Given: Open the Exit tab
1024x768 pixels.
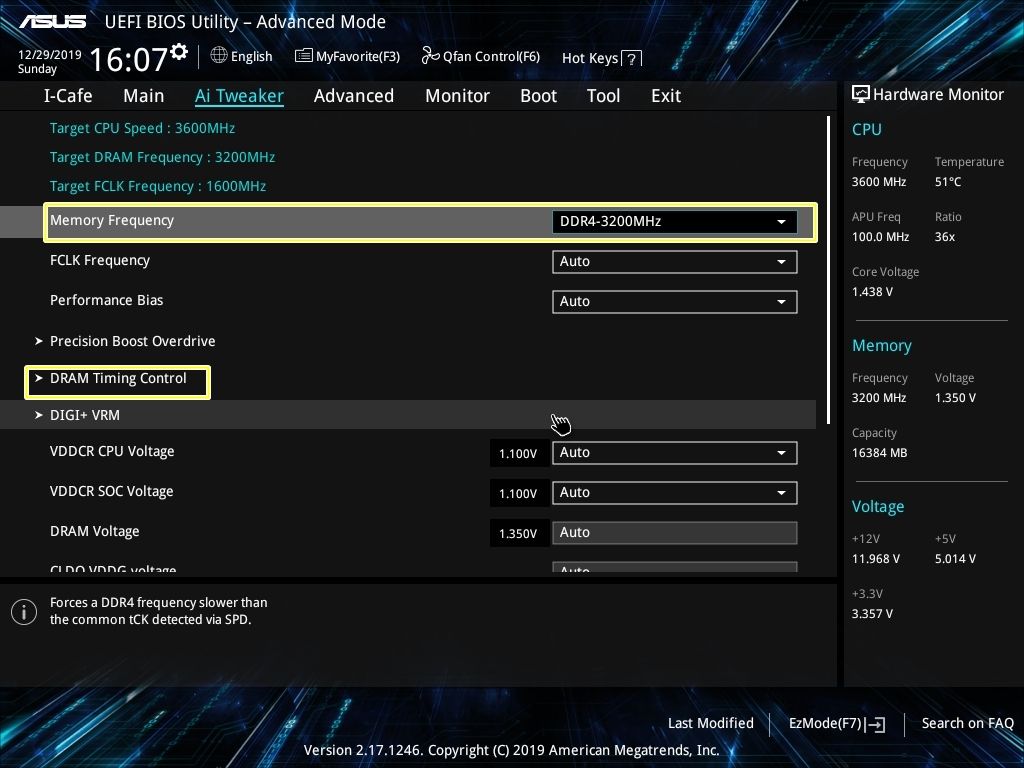Looking at the screenshot, I should pos(666,96).
